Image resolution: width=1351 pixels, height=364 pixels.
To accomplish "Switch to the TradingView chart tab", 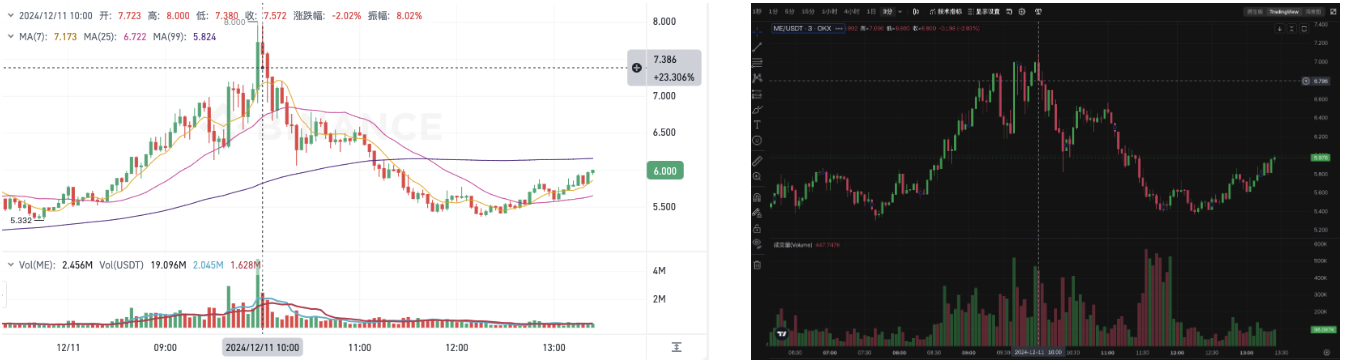I will coord(1284,12).
